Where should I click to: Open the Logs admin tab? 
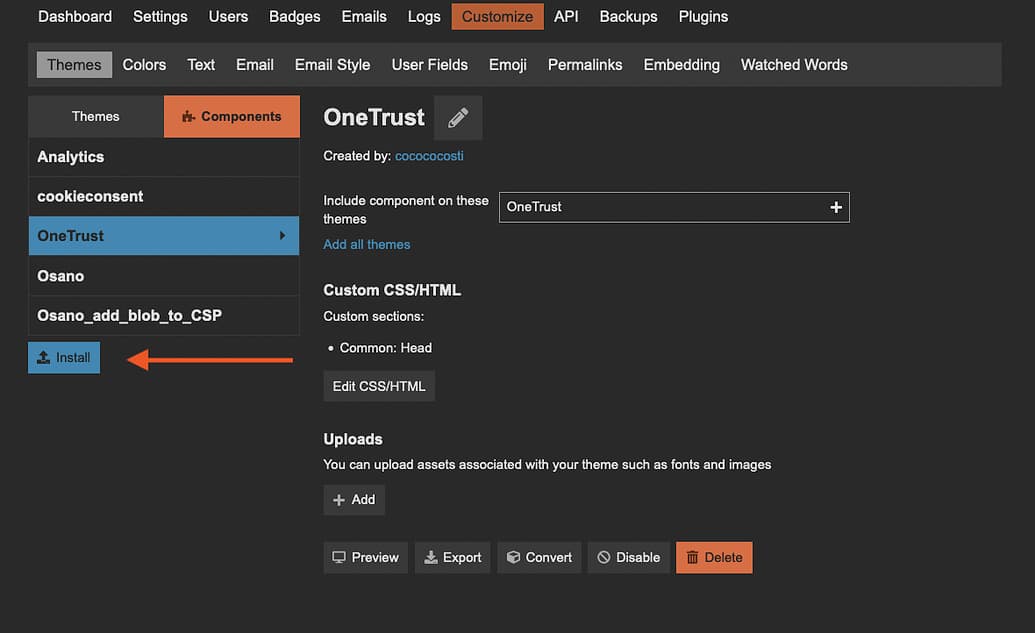pyautogui.click(x=424, y=17)
